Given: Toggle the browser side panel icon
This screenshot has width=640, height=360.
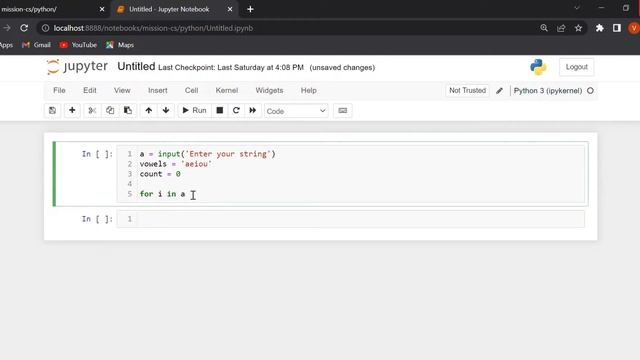Looking at the screenshot, I should click(x=616, y=28).
